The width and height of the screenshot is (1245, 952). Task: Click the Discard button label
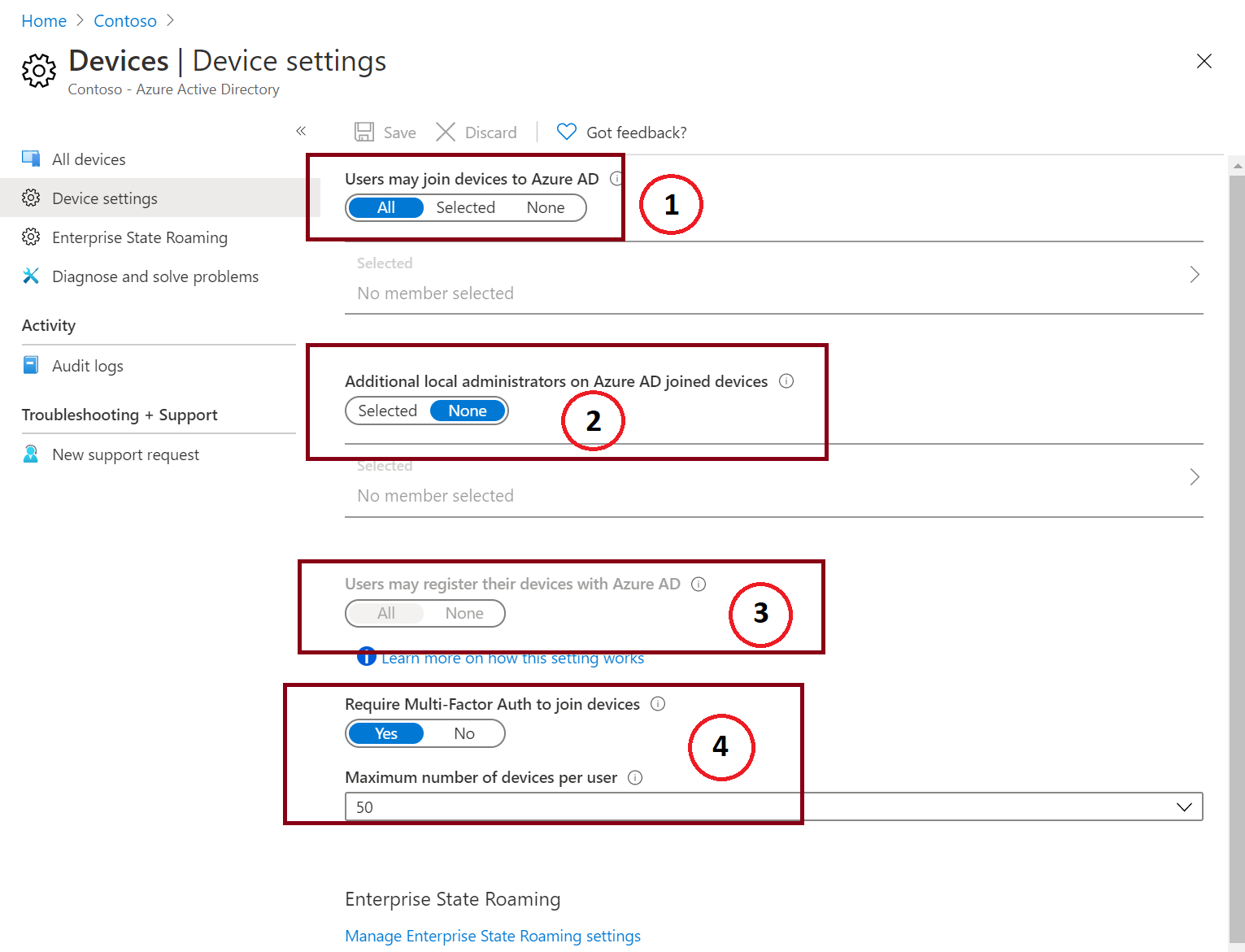click(490, 133)
